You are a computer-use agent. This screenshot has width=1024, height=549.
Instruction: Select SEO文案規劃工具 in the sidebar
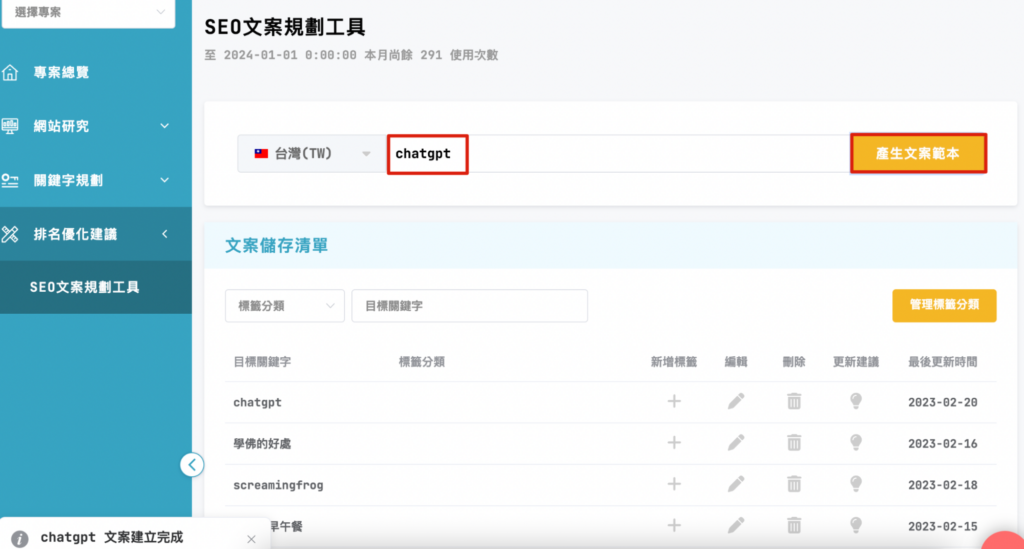click(x=96, y=287)
